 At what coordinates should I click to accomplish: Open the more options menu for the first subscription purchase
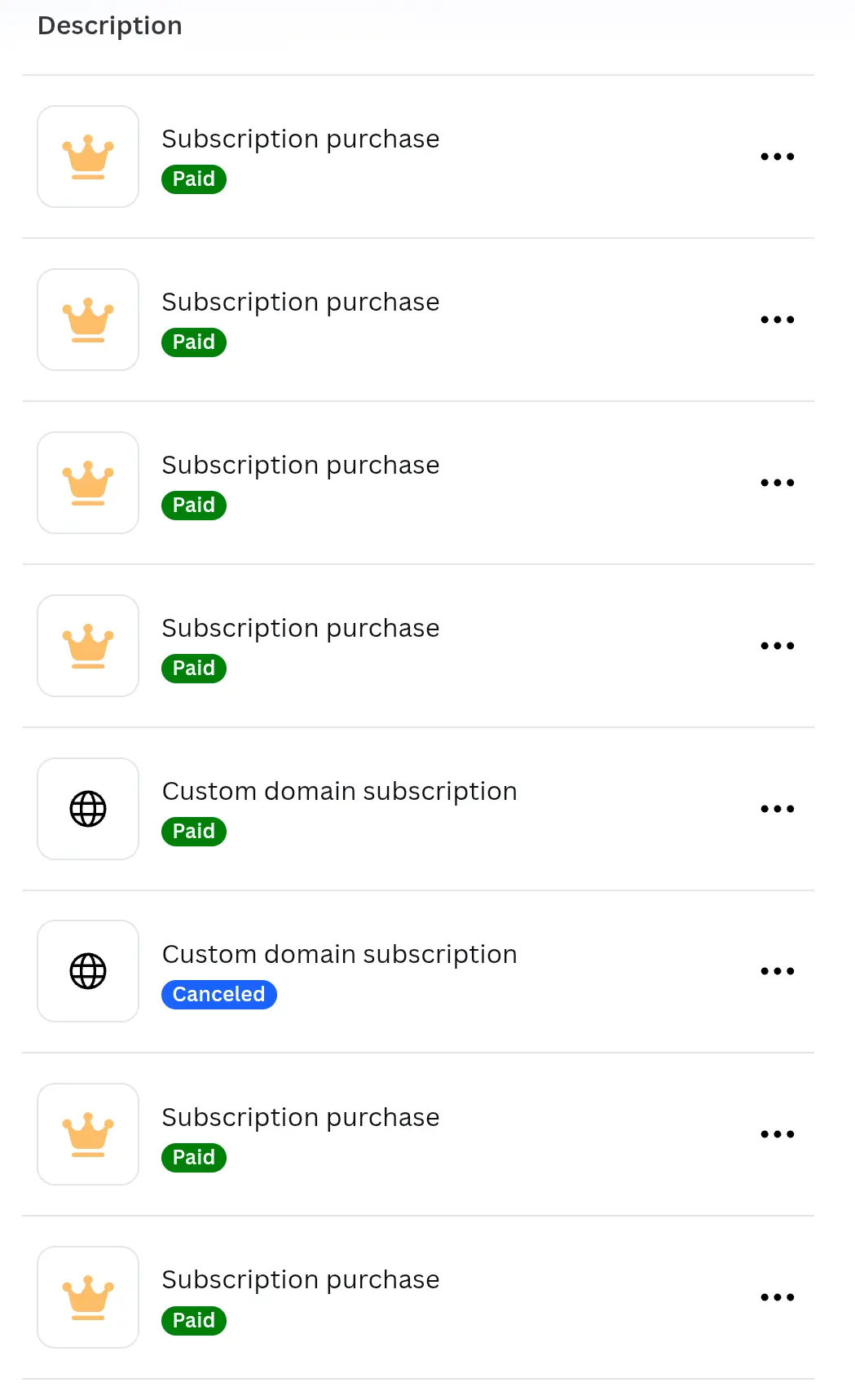coord(778,157)
